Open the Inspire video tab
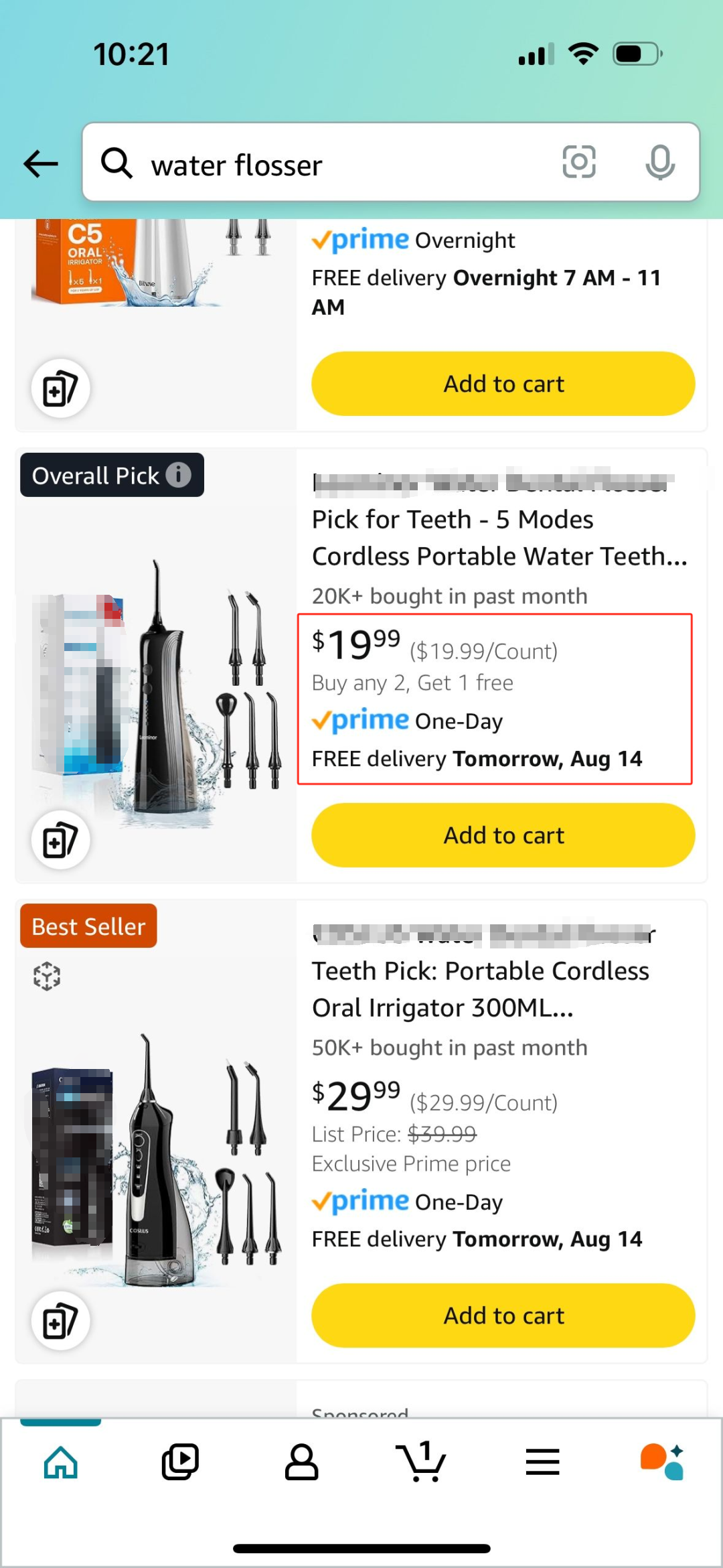The image size is (723, 1568). (181, 1462)
